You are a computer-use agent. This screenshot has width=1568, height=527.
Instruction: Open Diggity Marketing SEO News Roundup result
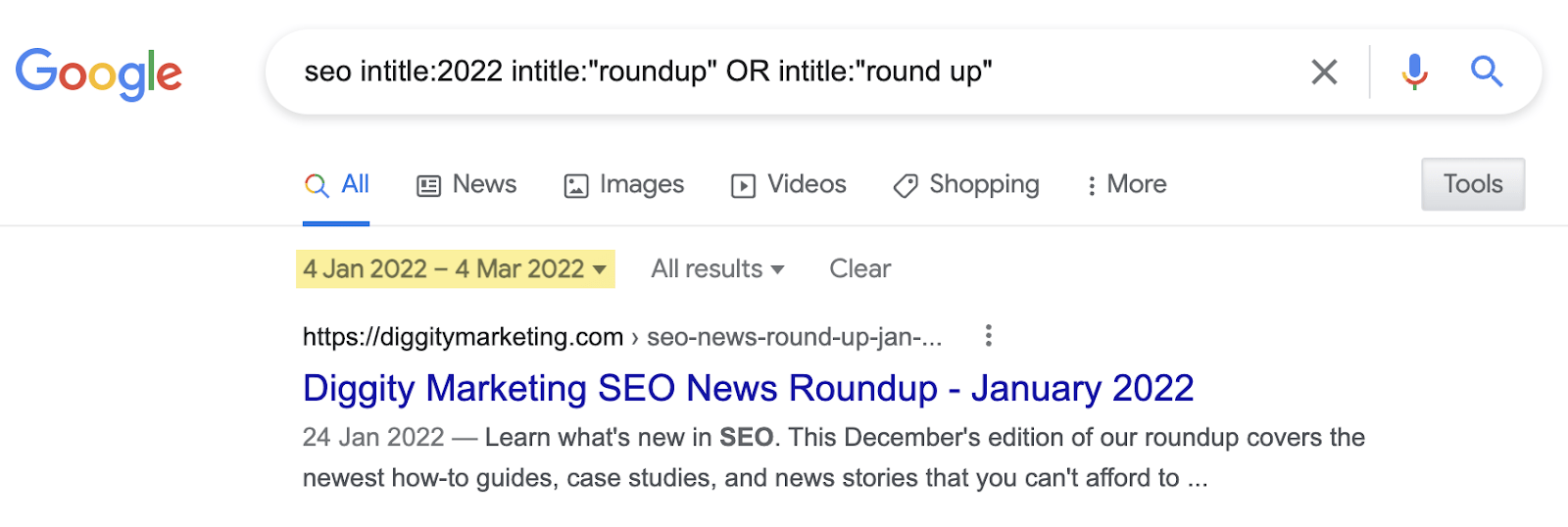(x=748, y=389)
